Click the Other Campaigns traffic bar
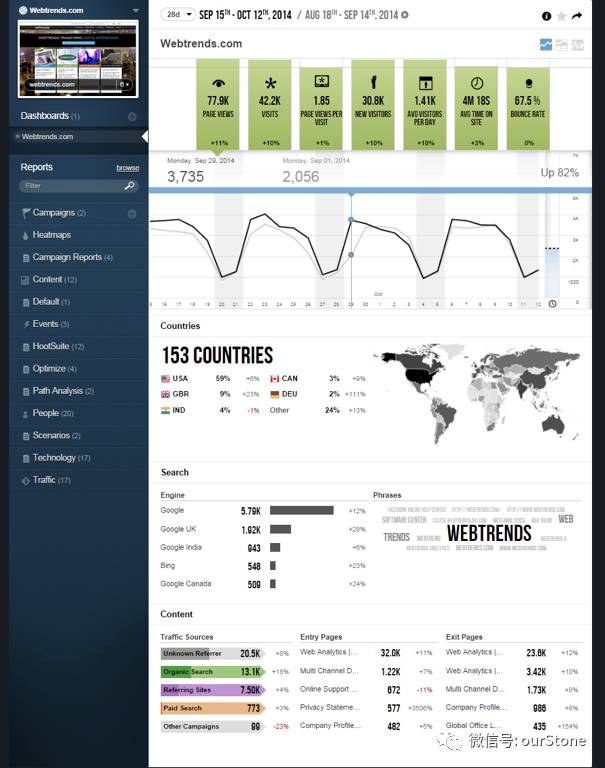605x768 pixels. tap(213, 726)
